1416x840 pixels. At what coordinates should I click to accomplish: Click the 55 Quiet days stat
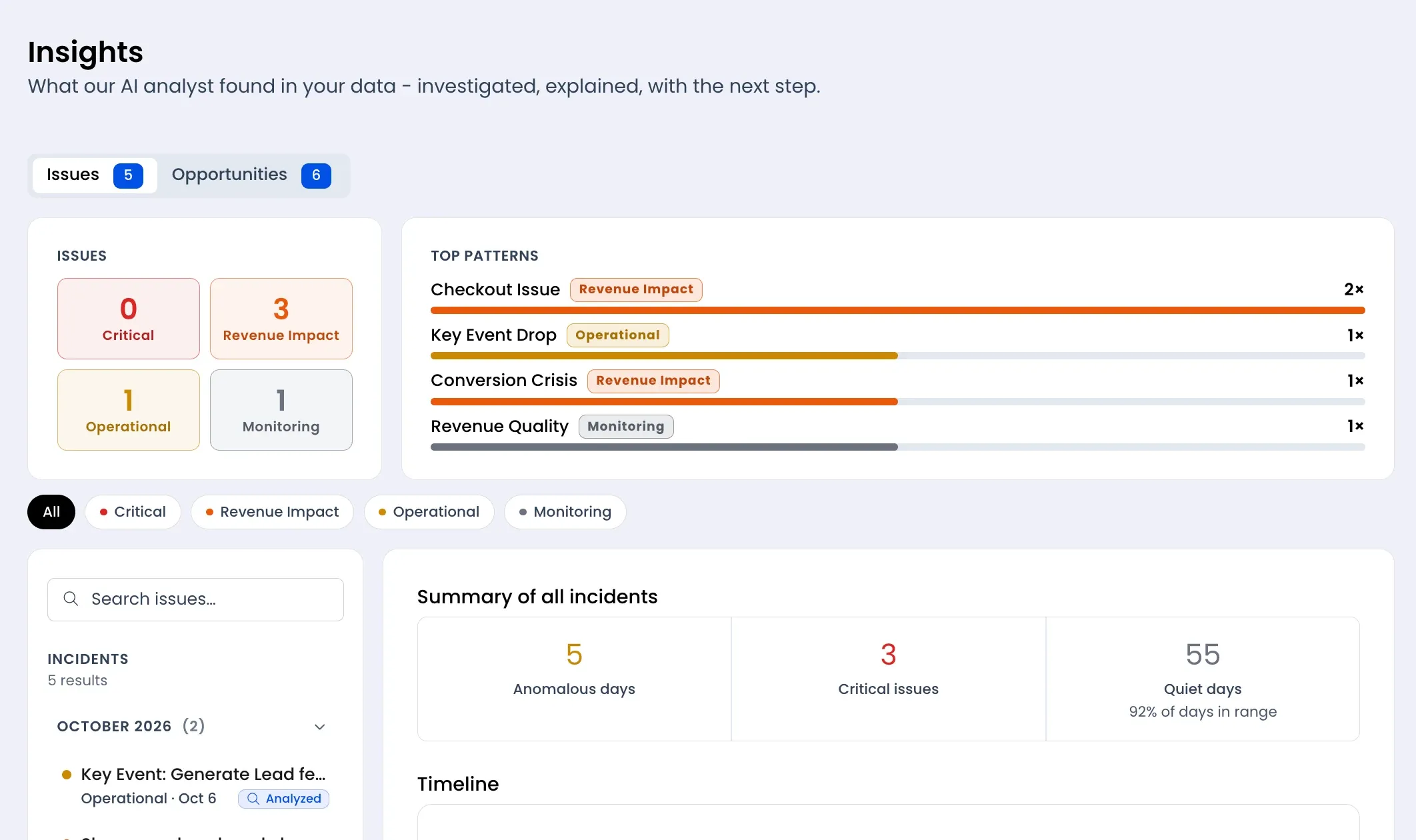pyautogui.click(x=1203, y=679)
